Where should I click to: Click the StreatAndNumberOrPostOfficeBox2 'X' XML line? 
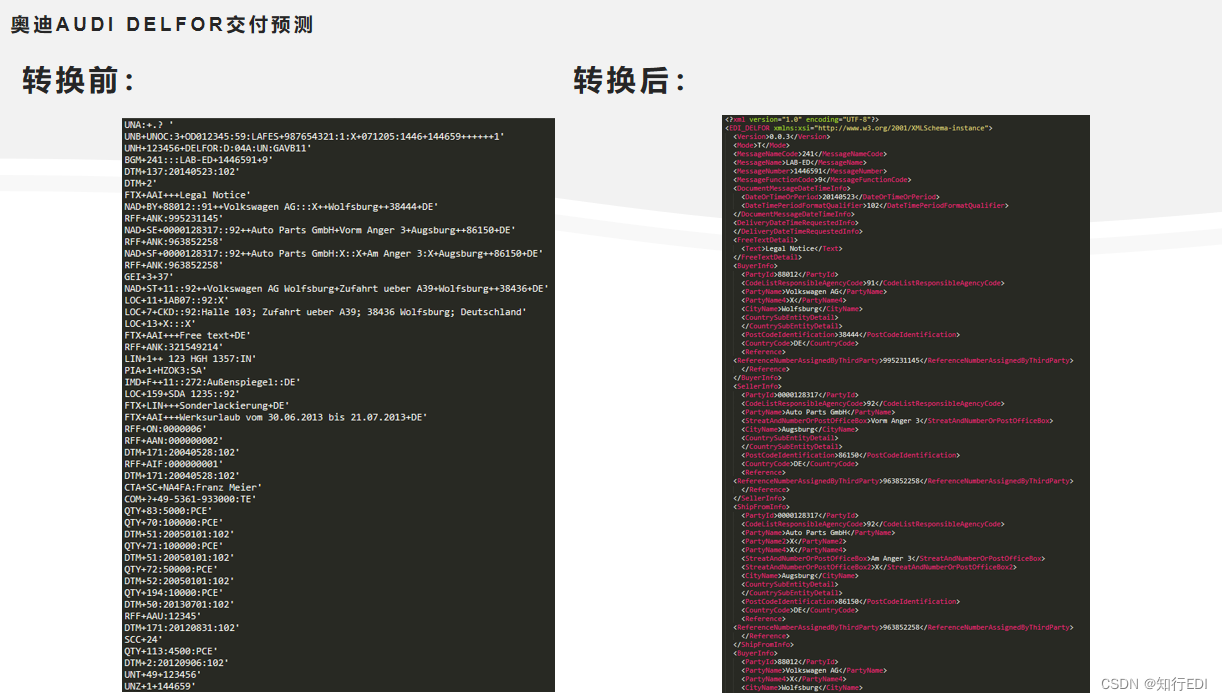pos(879,567)
